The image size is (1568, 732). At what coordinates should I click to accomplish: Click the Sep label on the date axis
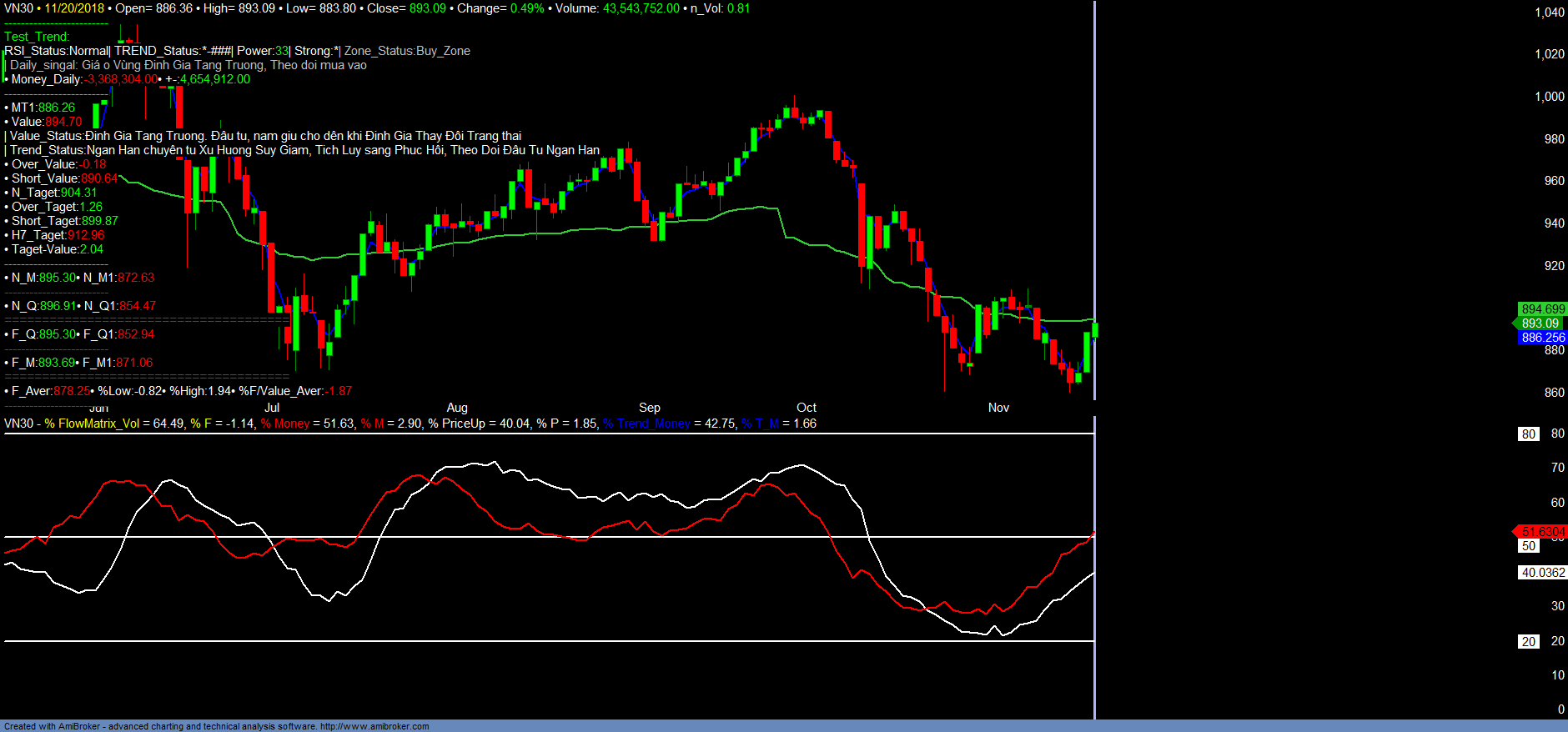649,408
